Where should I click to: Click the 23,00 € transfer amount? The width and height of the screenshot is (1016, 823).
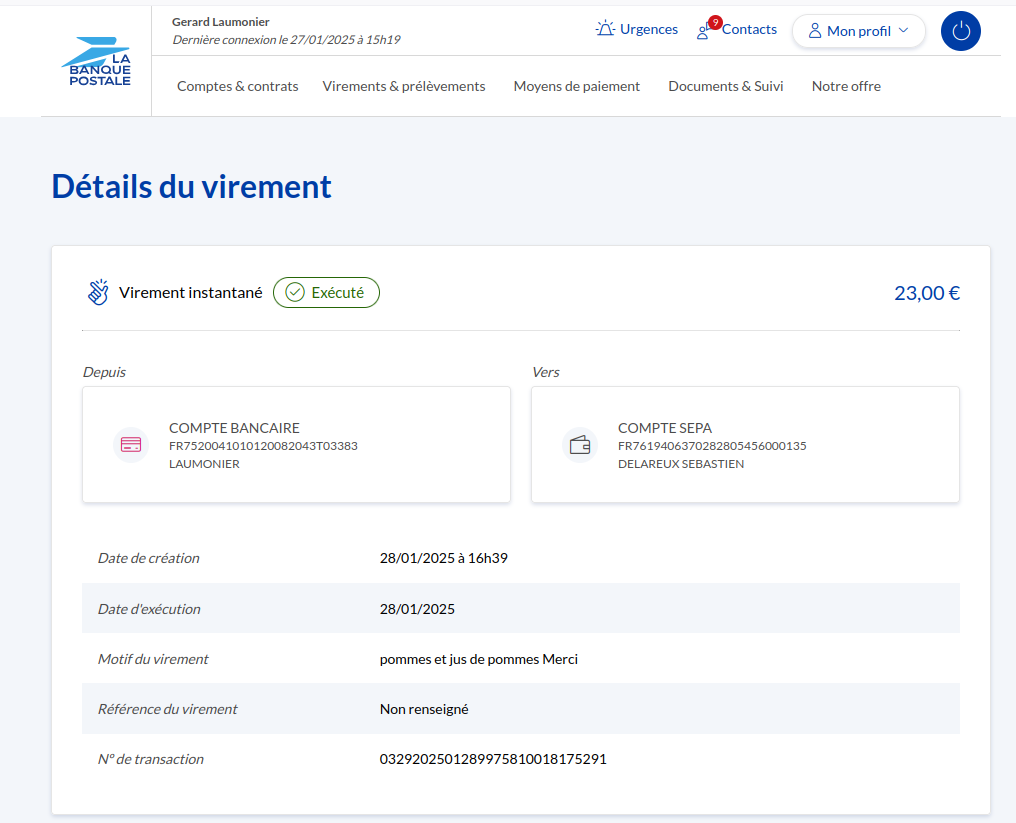926,293
